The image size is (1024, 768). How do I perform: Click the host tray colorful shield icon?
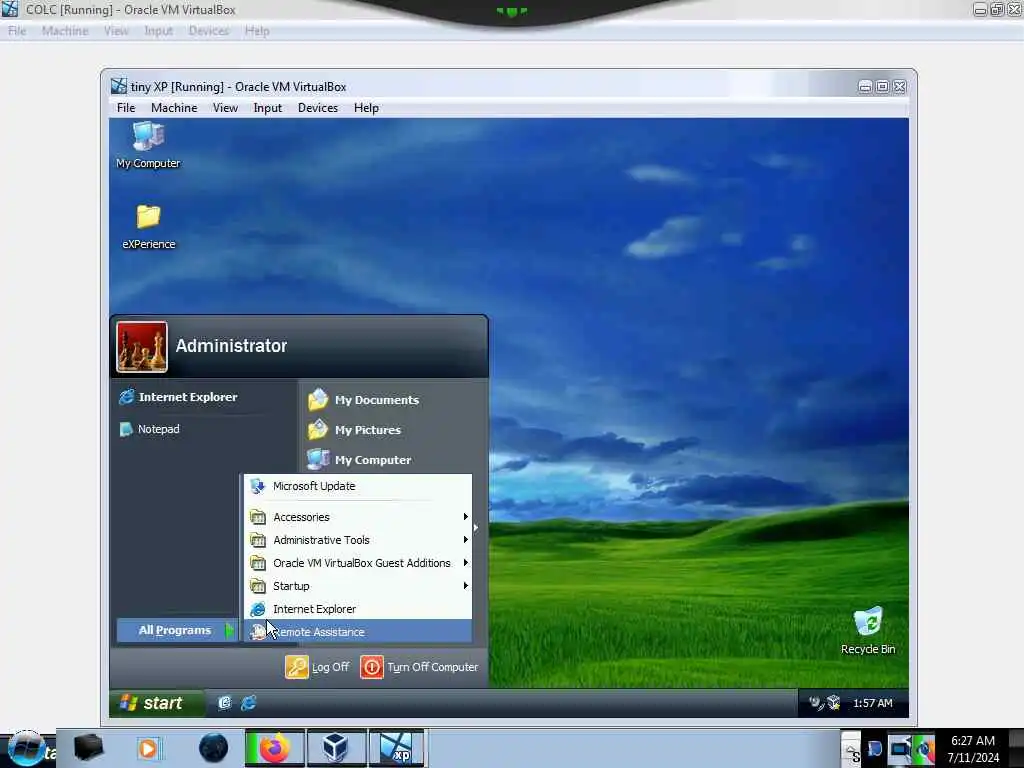[925, 749]
